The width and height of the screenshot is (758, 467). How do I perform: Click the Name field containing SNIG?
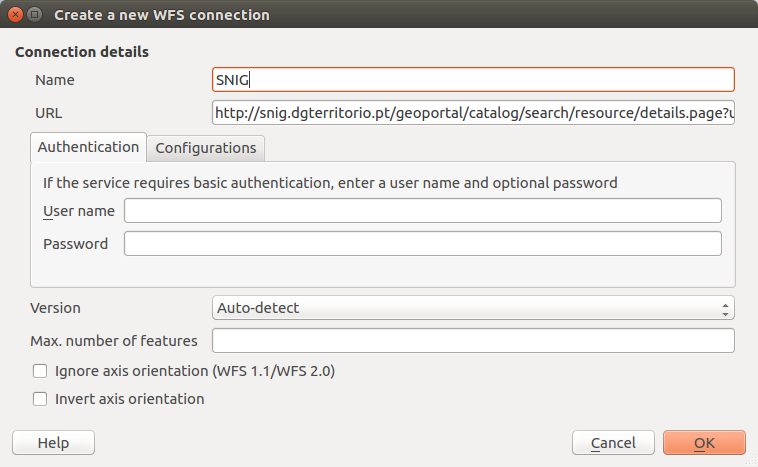pyautogui.click(x=473, y=80)
